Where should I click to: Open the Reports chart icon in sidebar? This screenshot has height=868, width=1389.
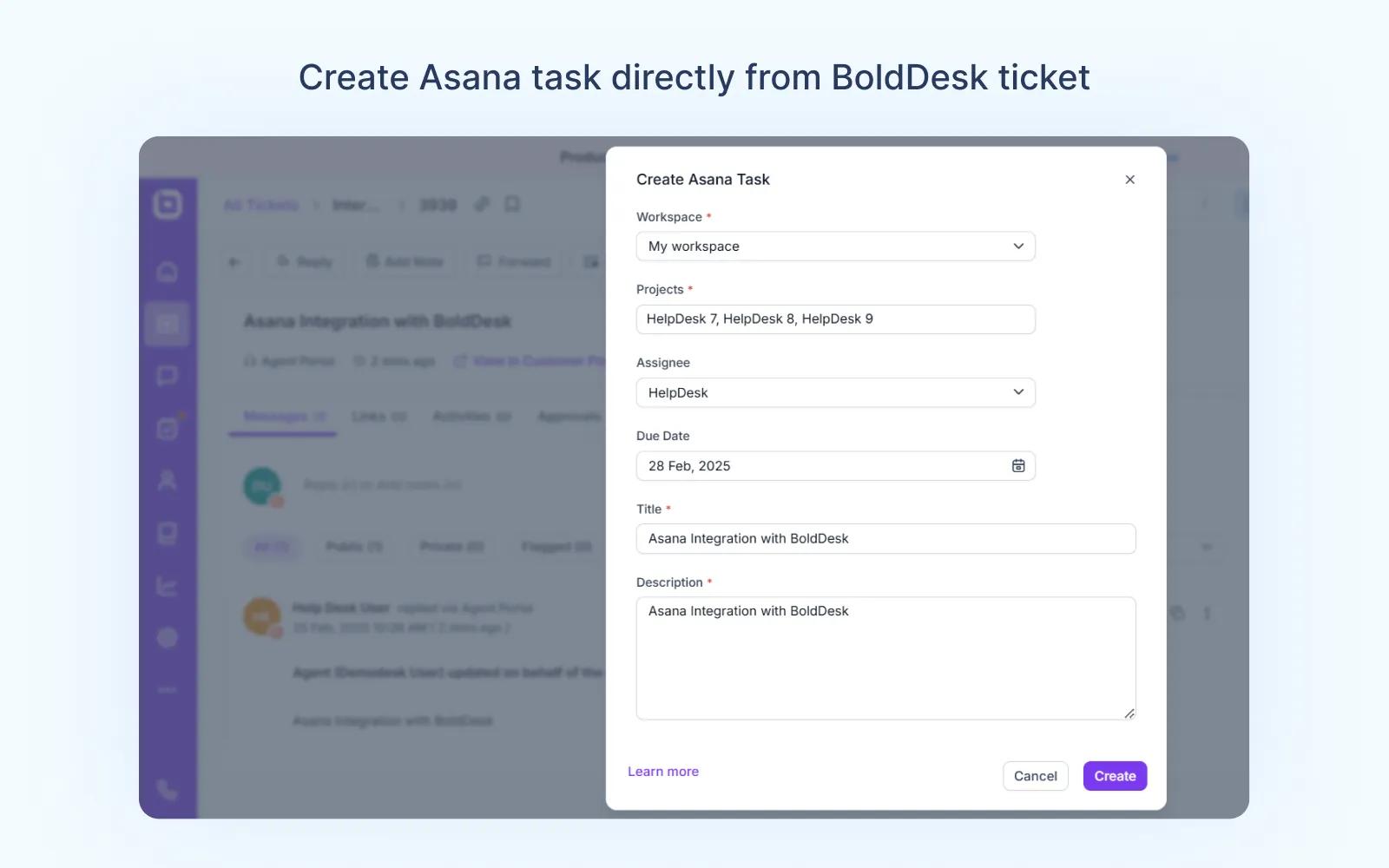168,586
